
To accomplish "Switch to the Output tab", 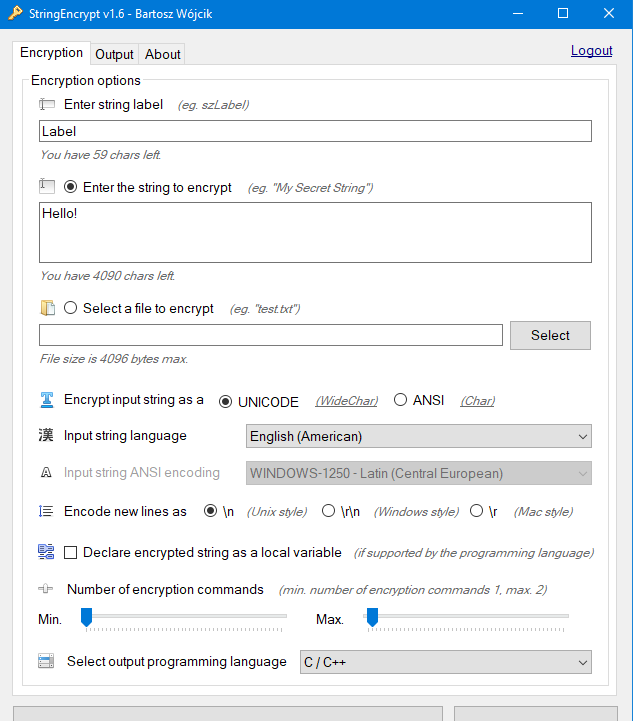I will click(114, 54).
